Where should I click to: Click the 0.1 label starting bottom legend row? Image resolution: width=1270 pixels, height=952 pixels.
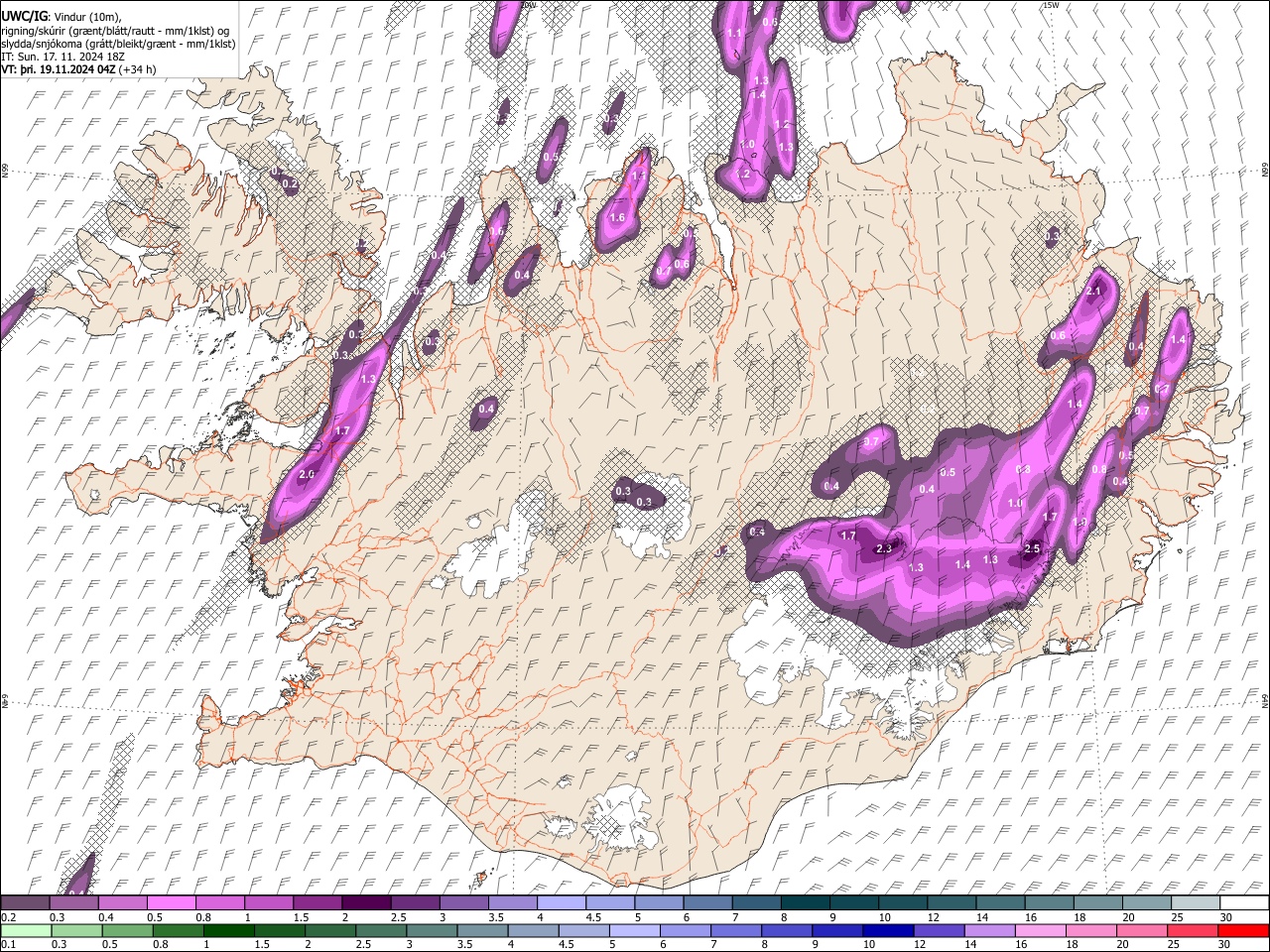[x=8, y=945]
